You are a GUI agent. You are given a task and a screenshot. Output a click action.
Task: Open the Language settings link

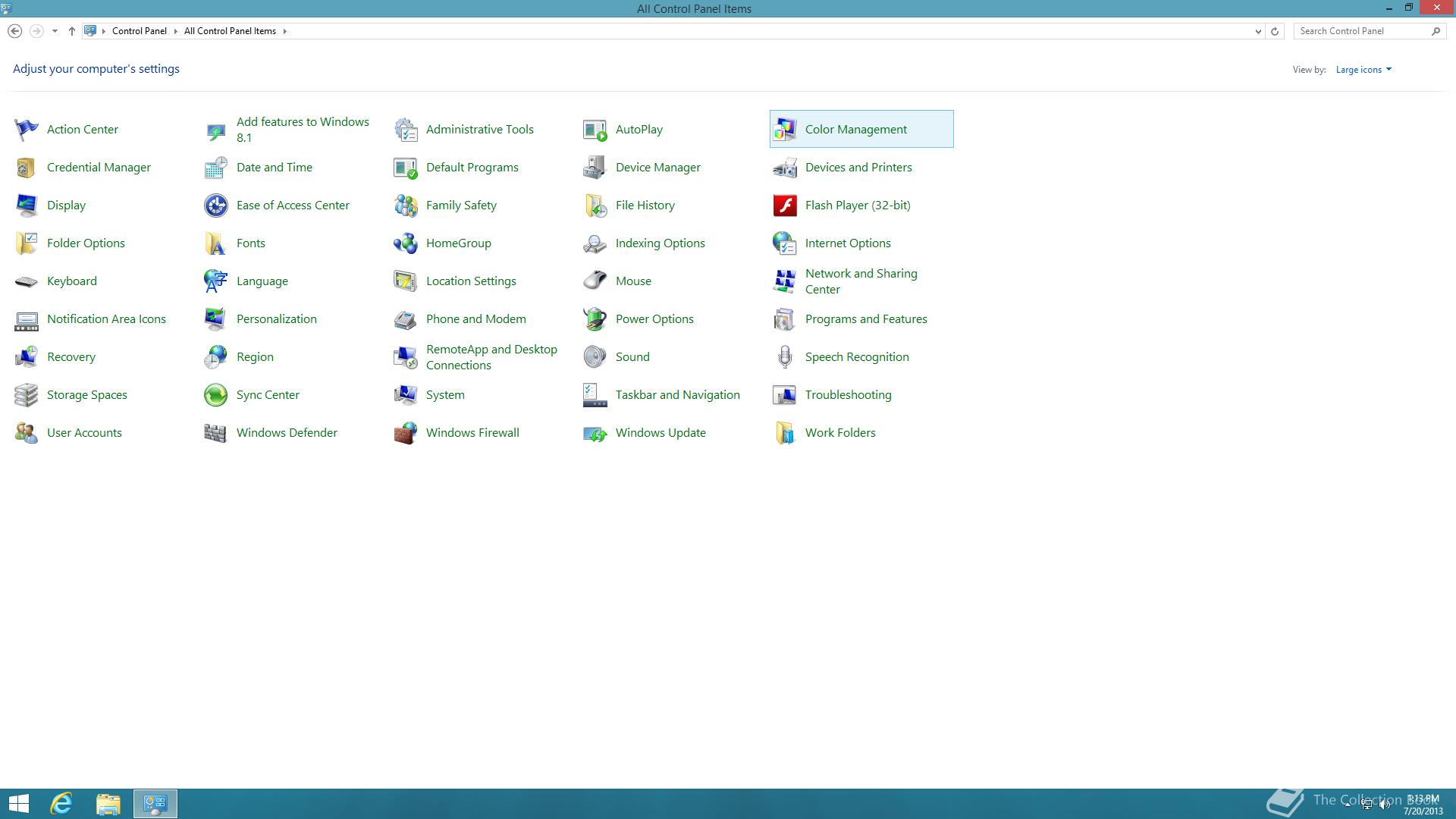click(x=262, y=281)
